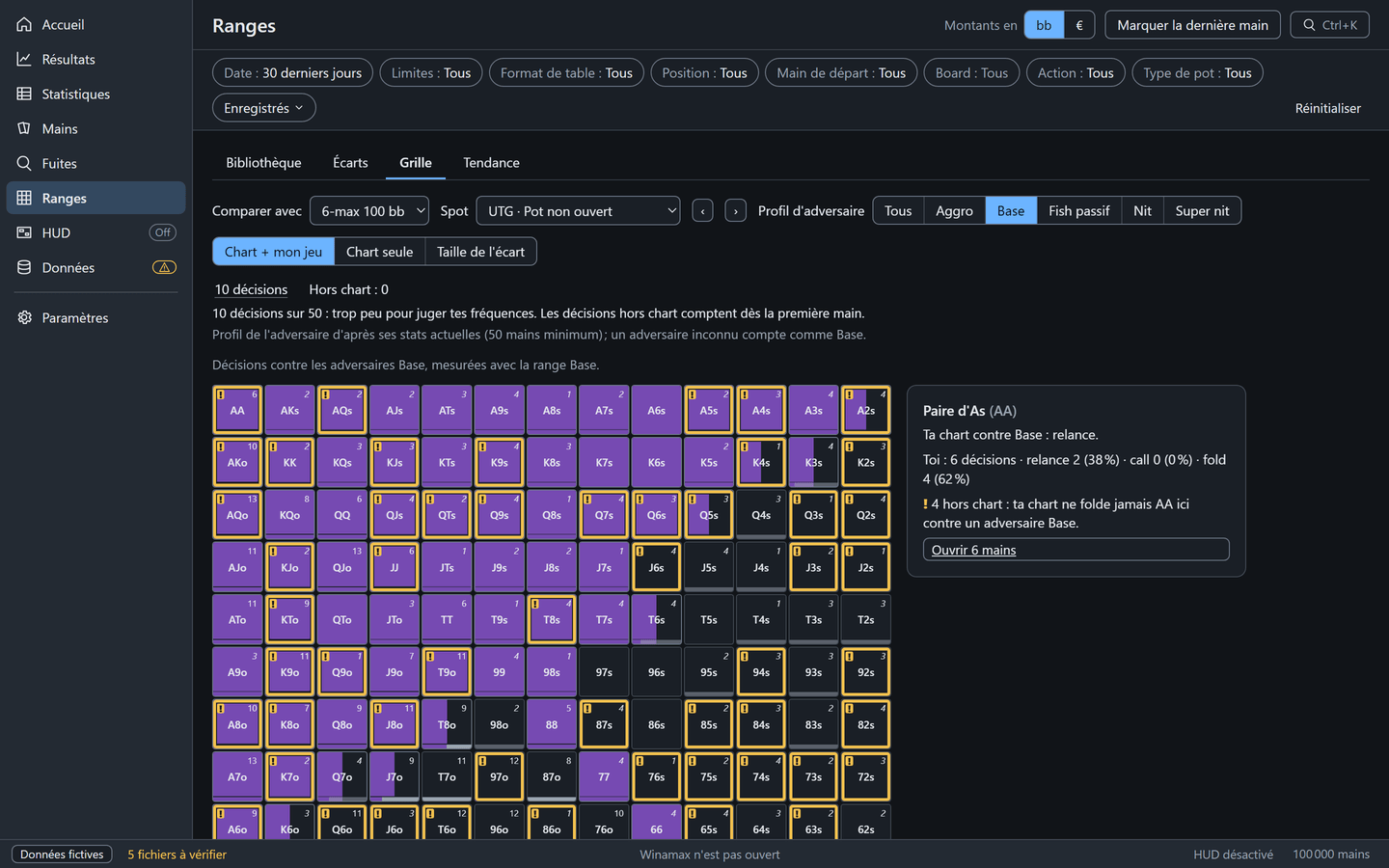Go to previous spot with left chevron

coord(702,211)
